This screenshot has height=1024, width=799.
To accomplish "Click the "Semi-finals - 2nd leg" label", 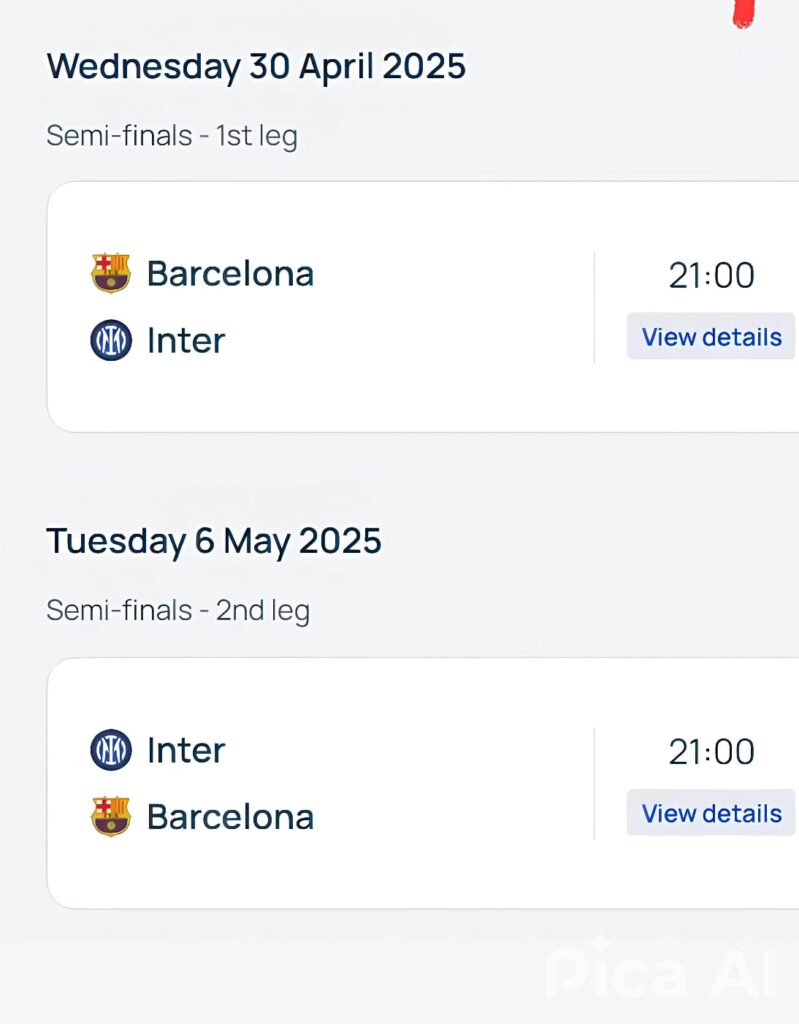I will coord(178,610).
